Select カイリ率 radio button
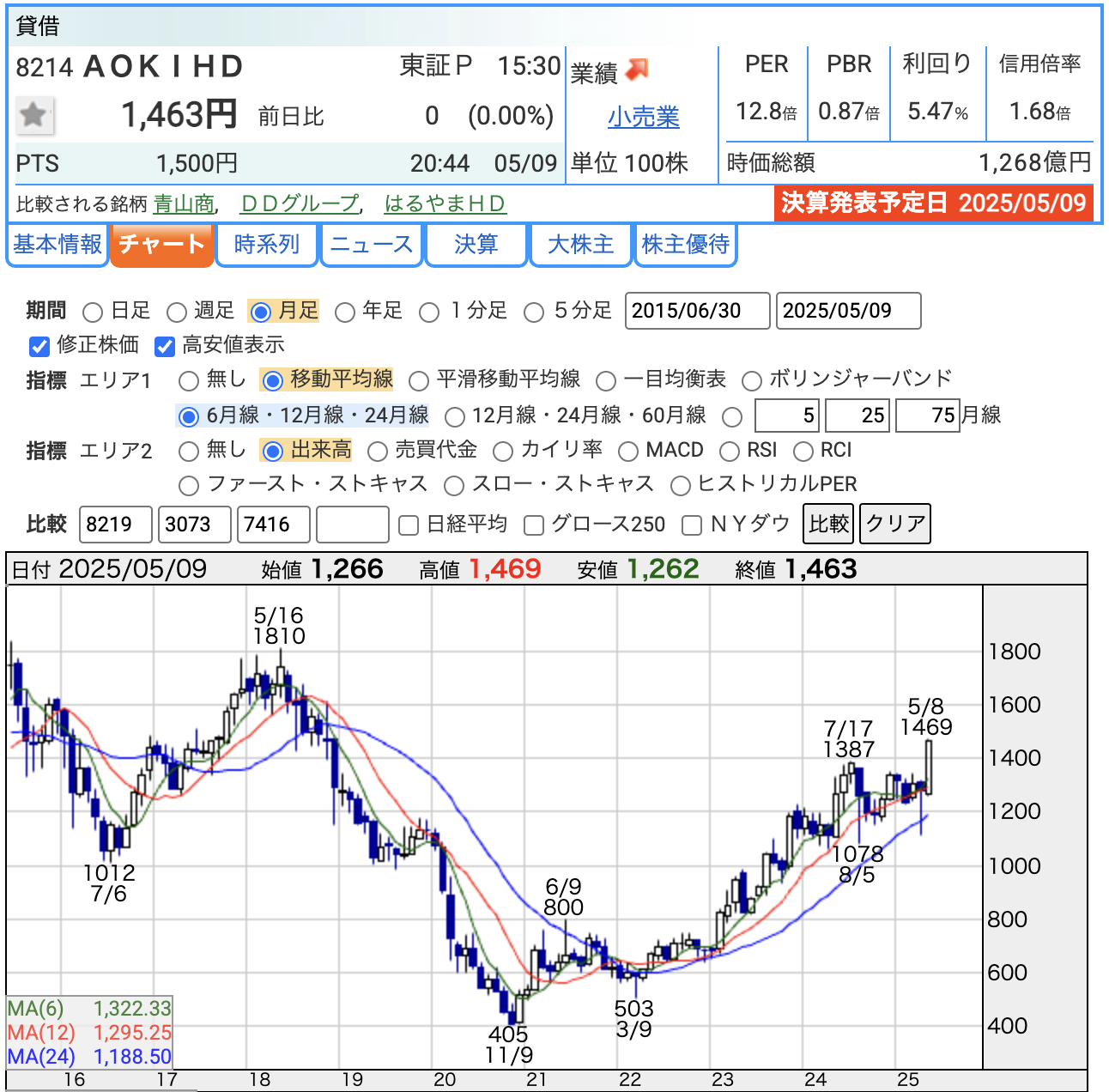The image size is (1109, 1092). 503,451
